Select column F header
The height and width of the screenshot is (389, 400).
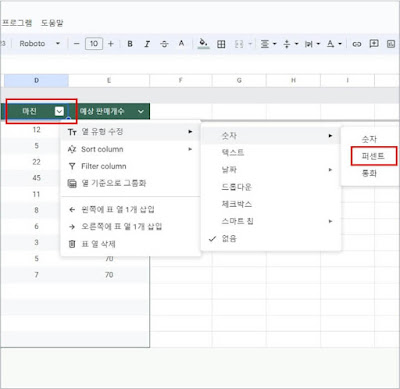181,81
